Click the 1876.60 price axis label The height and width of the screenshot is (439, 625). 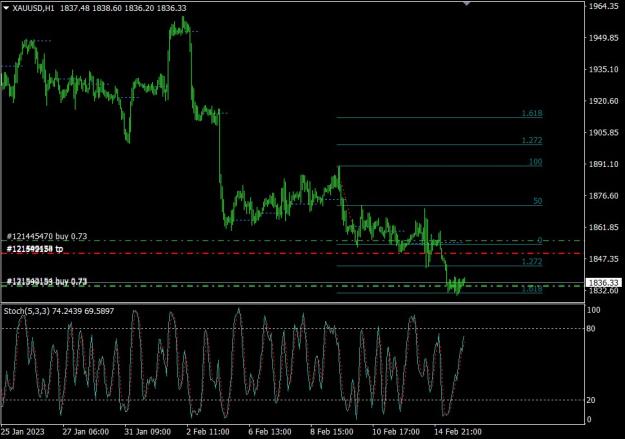[x=603, y=195]
